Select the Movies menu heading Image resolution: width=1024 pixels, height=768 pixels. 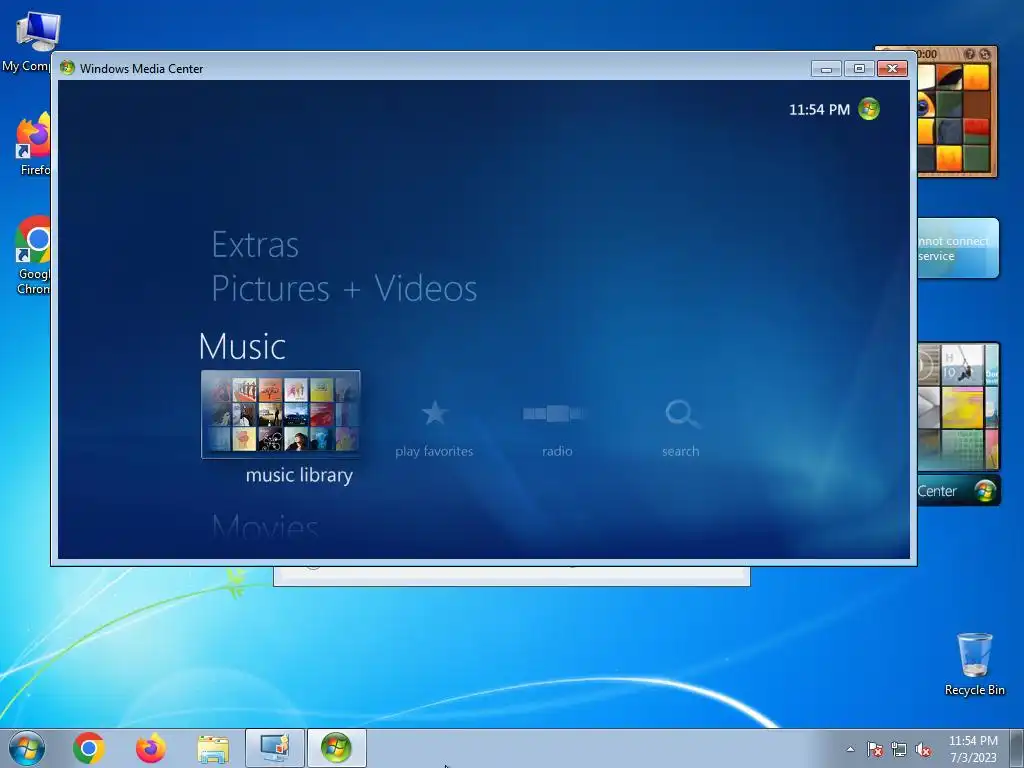point(265,526)
